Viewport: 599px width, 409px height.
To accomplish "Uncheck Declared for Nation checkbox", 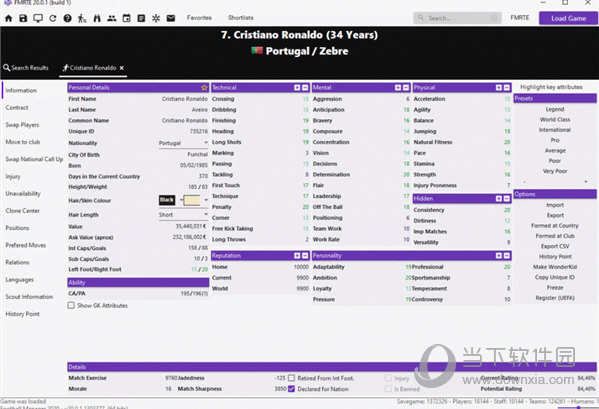I will point(291,389).
